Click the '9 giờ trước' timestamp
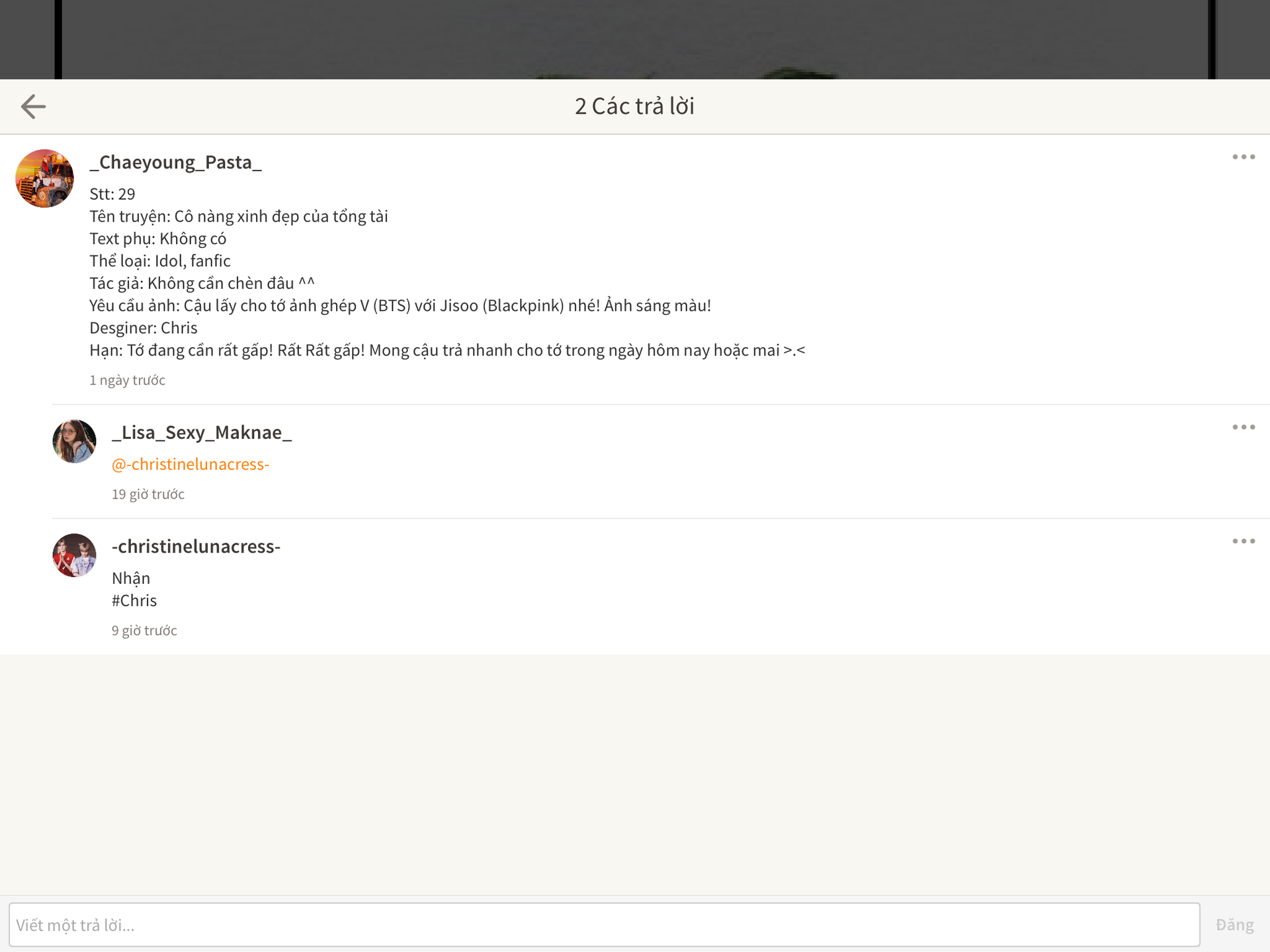Viewport: 1270px width, 952px height. click(x=144, y=631)
